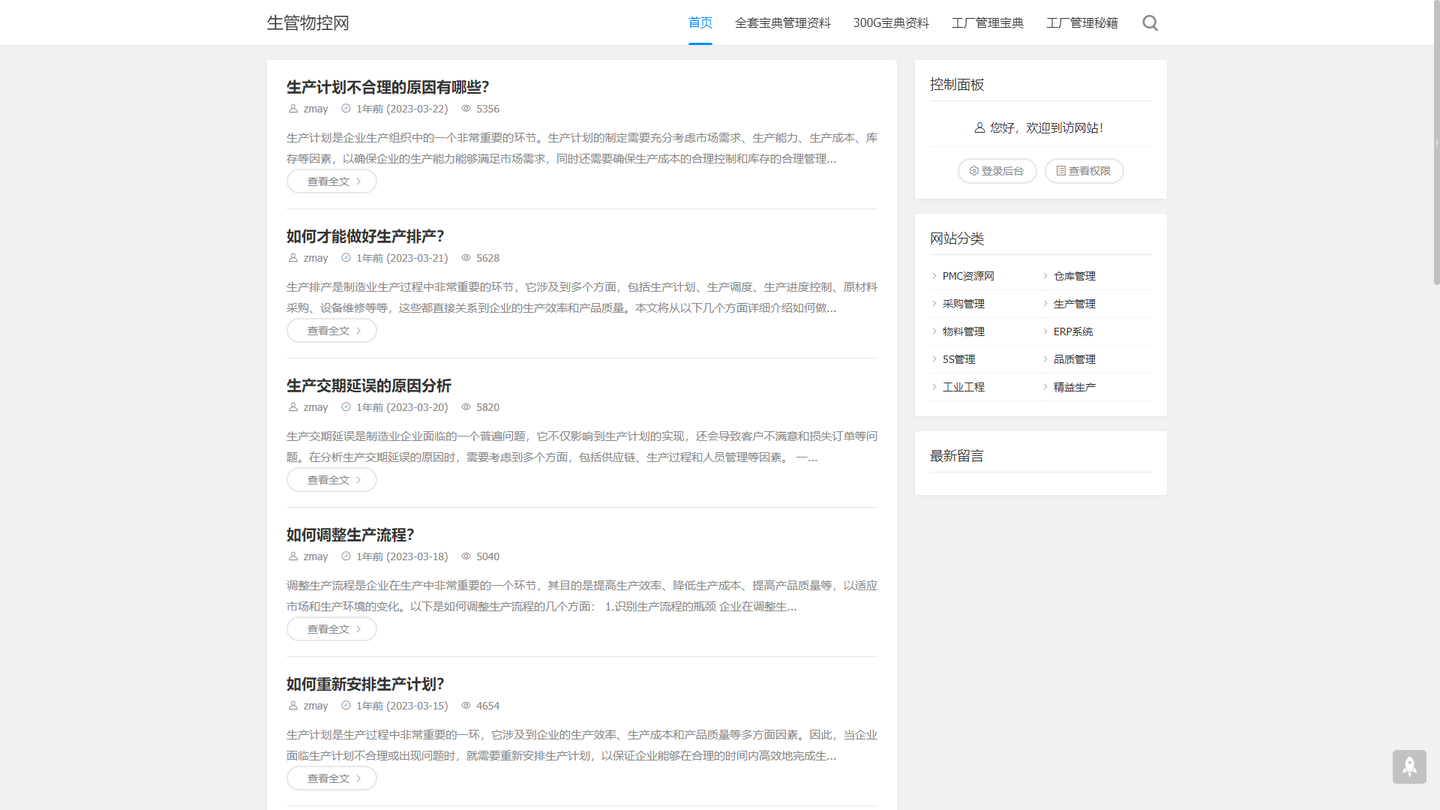Click date text 1年前 (2023-03-20)

coord(402,407)
